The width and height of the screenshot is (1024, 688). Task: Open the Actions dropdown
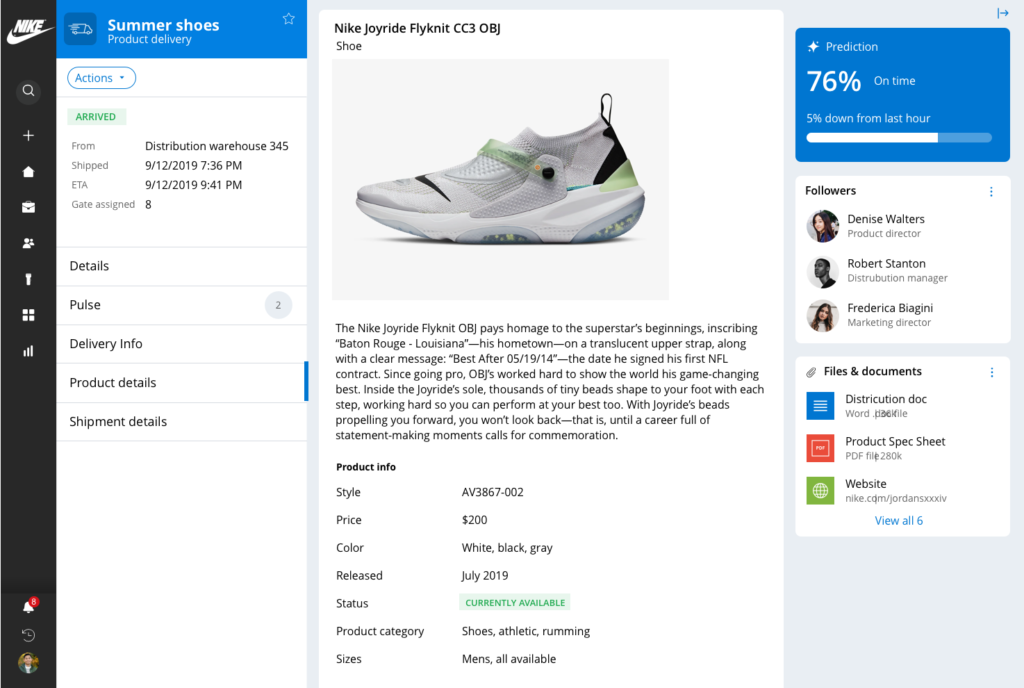[x=101, y=78]
